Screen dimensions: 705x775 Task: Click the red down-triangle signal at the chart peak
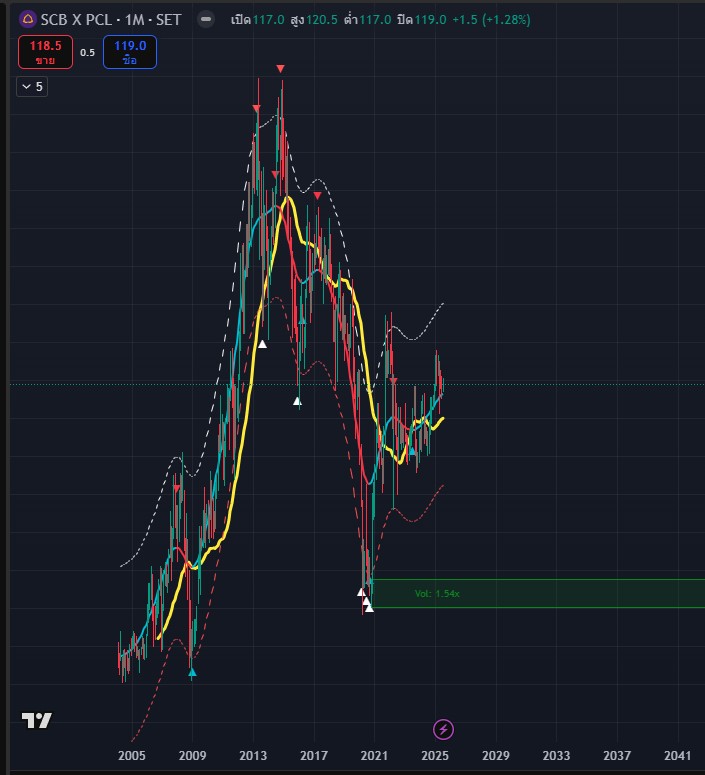[x=280, y=69]
